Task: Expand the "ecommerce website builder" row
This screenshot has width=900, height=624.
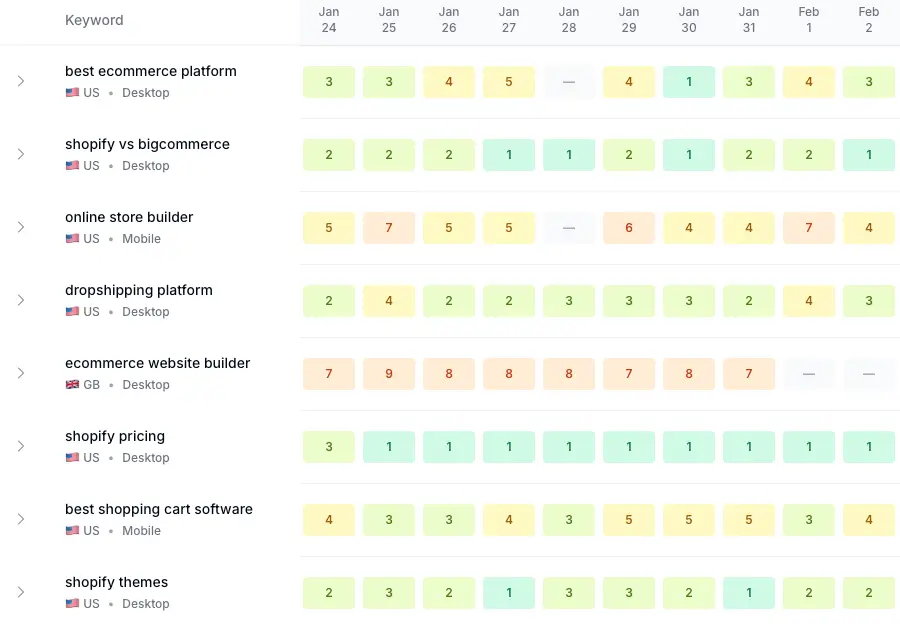Action: tap(22, 374)
